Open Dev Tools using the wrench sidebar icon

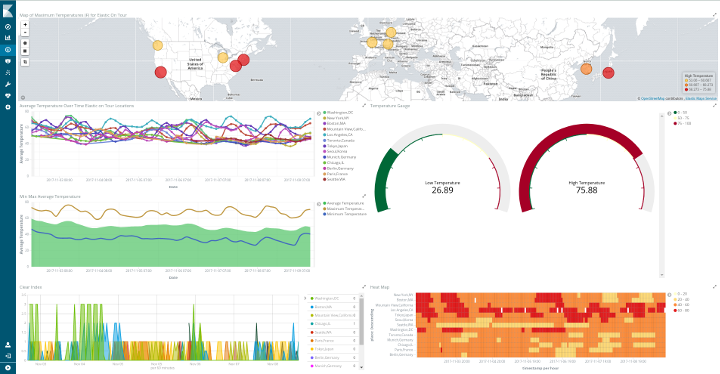[7, 85]
